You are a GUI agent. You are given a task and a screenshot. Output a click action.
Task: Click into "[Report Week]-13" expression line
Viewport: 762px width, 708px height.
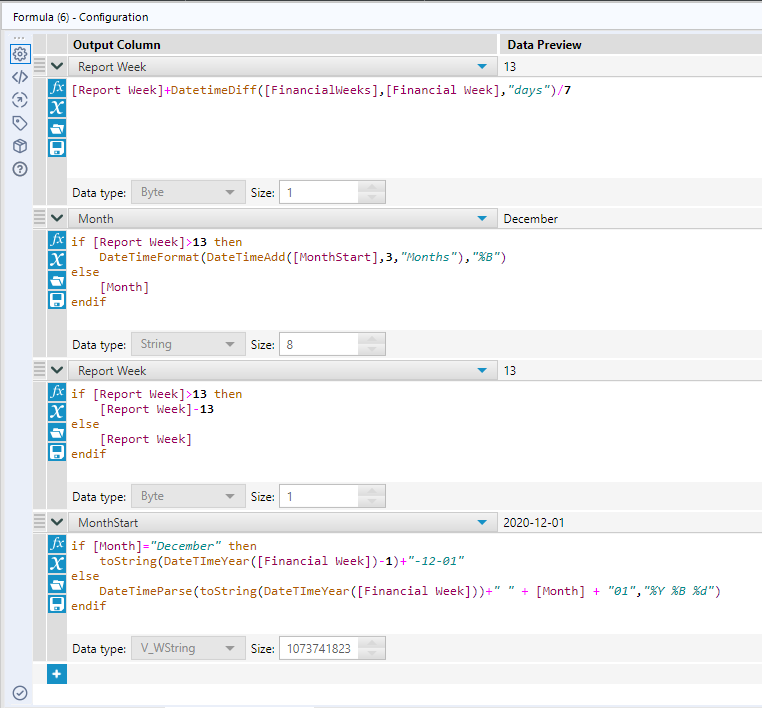click(156, 409)
